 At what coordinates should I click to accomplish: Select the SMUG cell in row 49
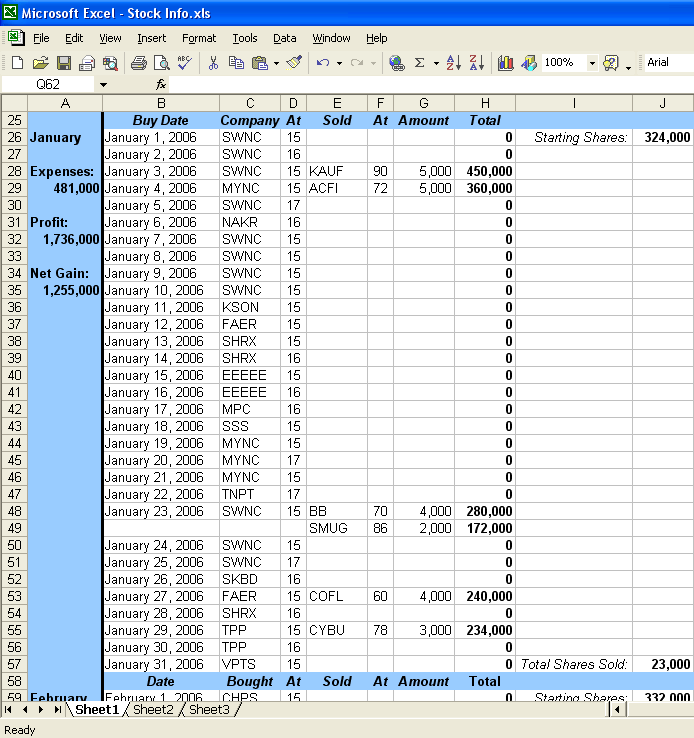pyautogui.click(x=337, y=528)
